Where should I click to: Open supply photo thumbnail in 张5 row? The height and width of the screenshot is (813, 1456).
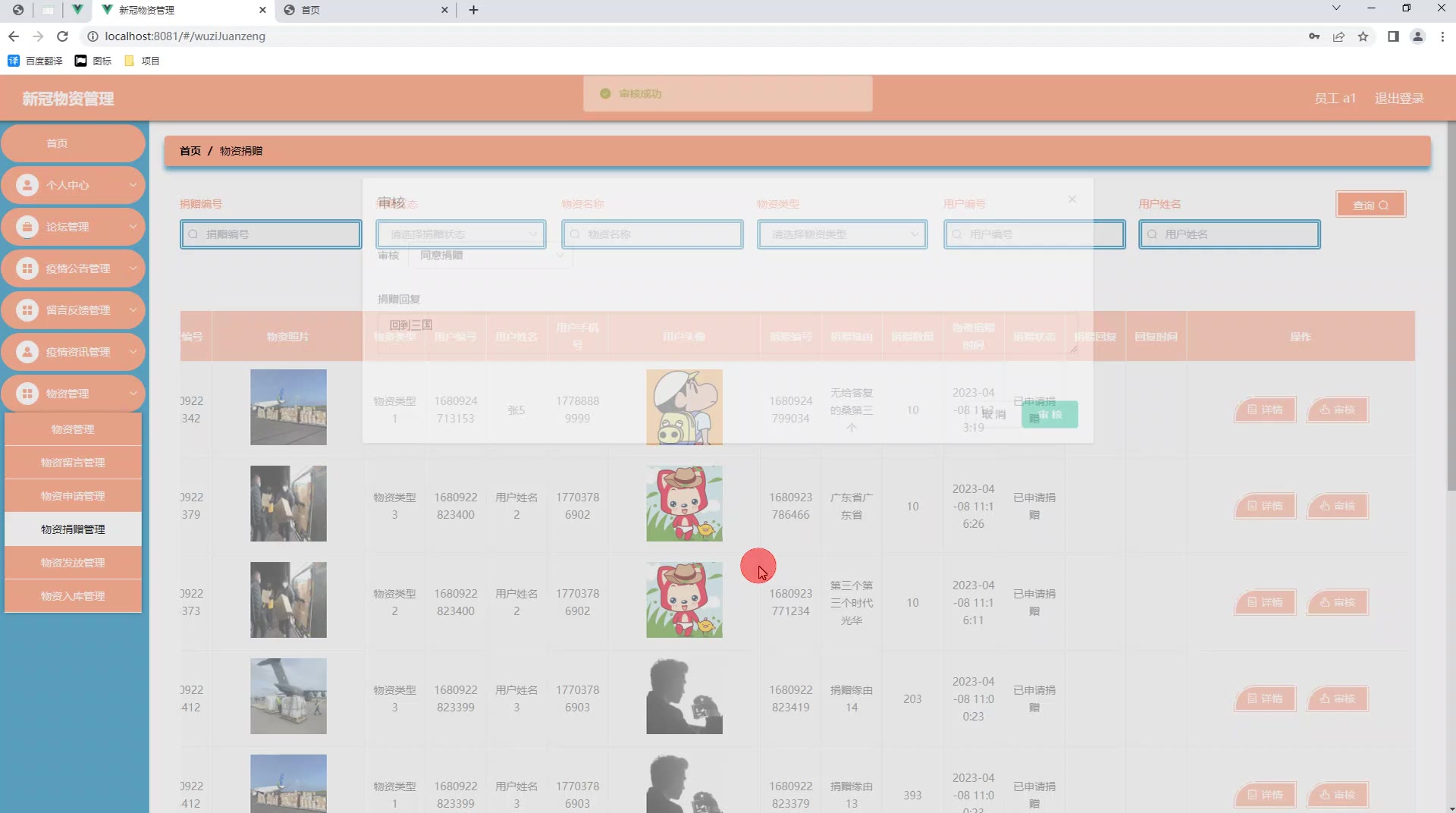[x=288, y=407]
